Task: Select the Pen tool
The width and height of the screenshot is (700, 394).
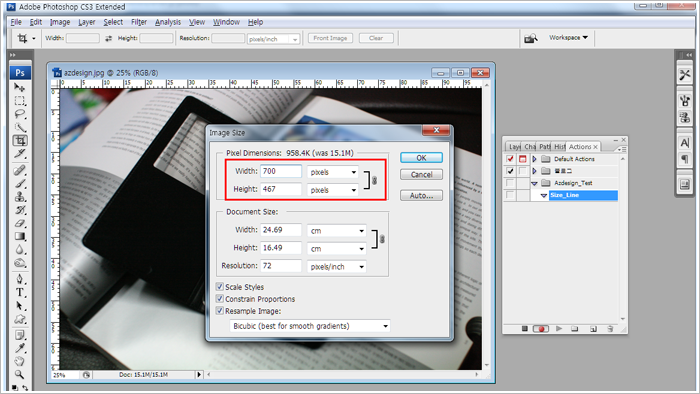Action: point(20,279)
